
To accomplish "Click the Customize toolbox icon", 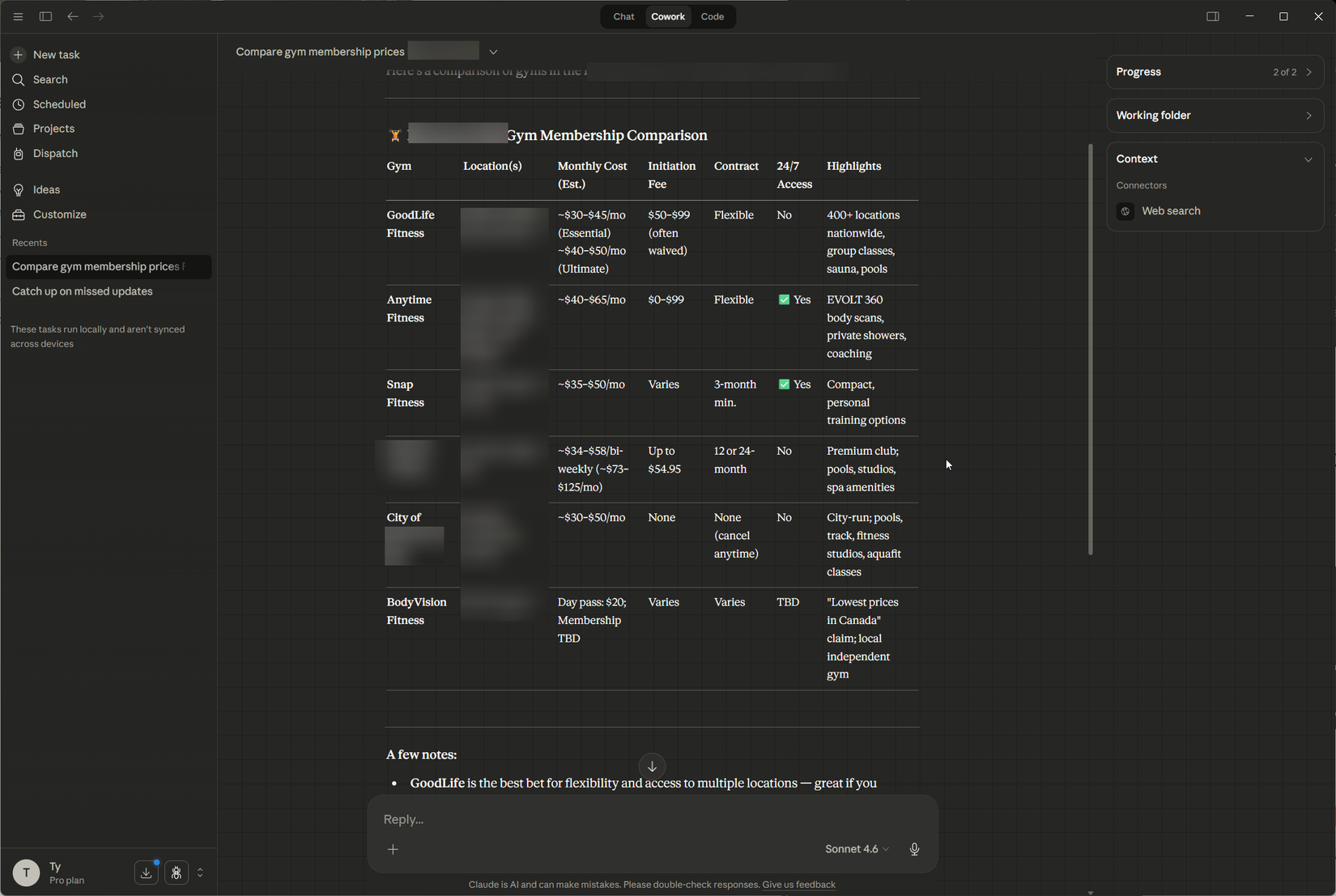I will click(18, 214).
